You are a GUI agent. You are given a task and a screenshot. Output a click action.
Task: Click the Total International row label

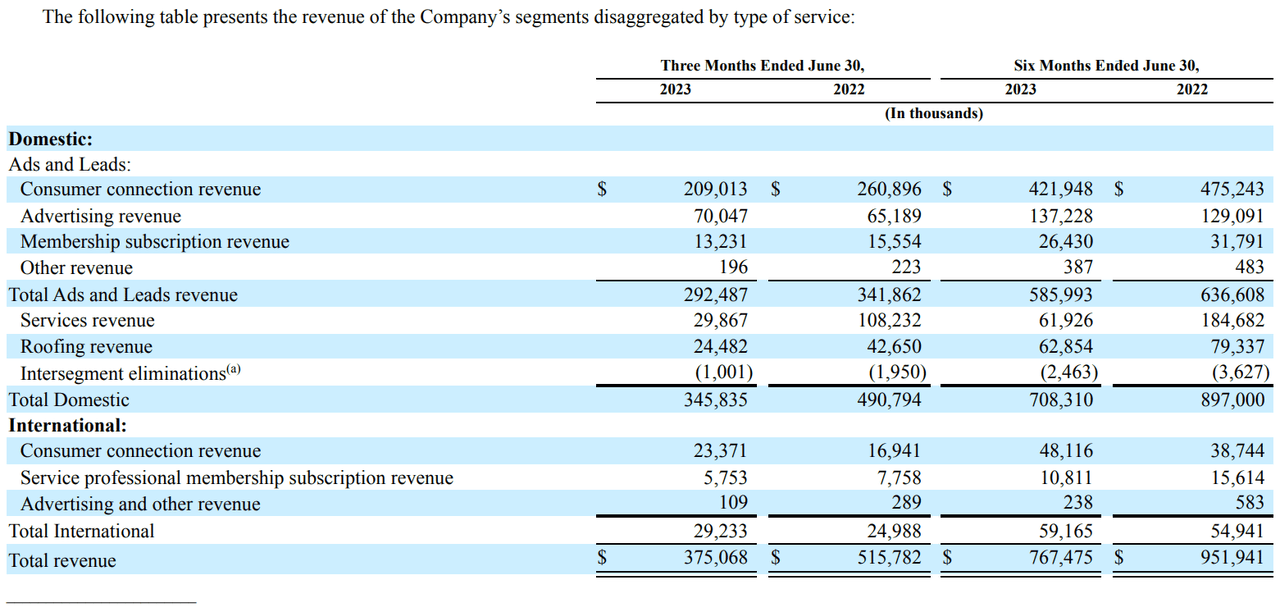[81, 531]
